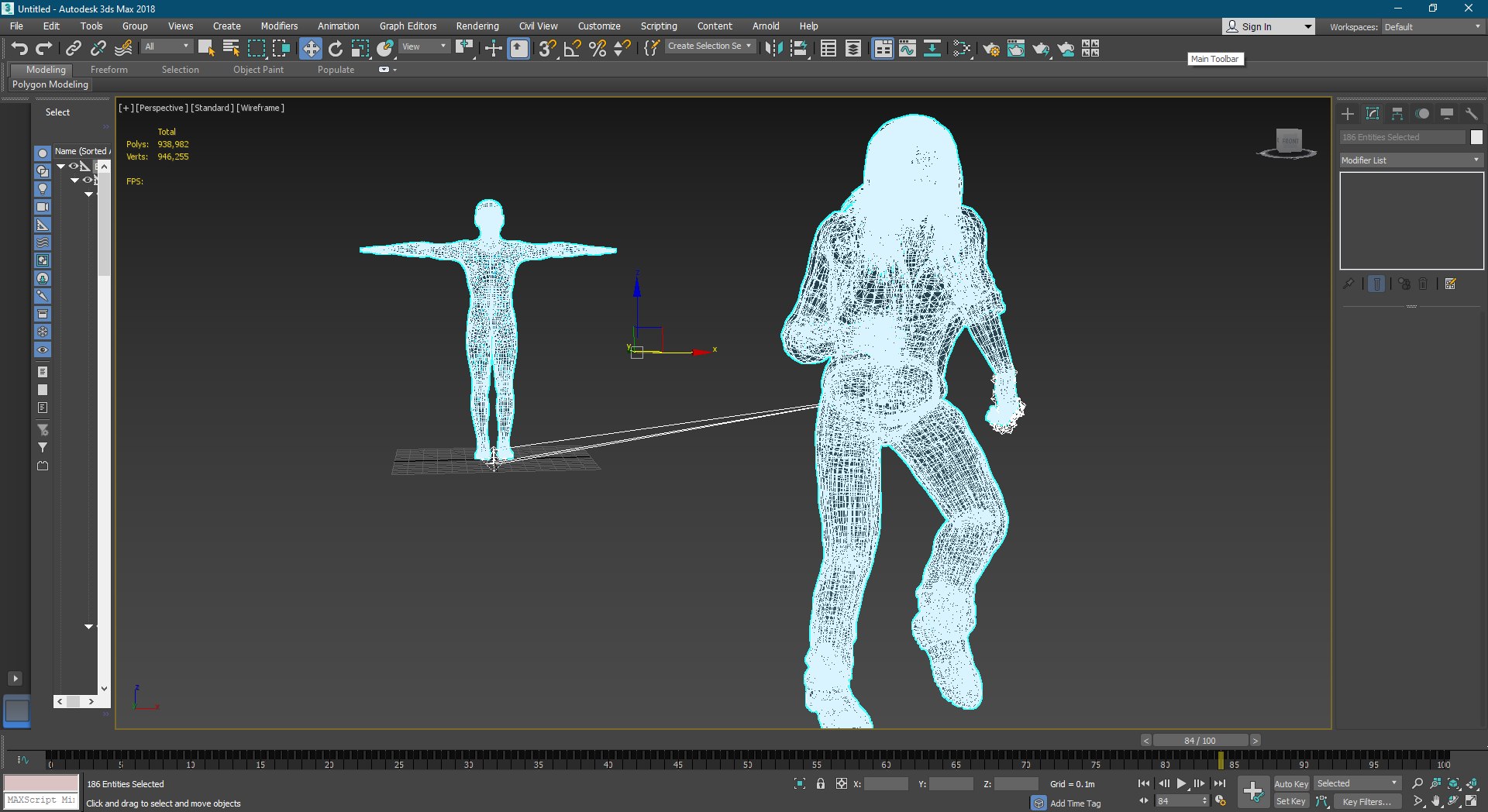Screen dimensions: 1488x812
Task: Toggle Selection Lock padlock
Action: point(821,784)
